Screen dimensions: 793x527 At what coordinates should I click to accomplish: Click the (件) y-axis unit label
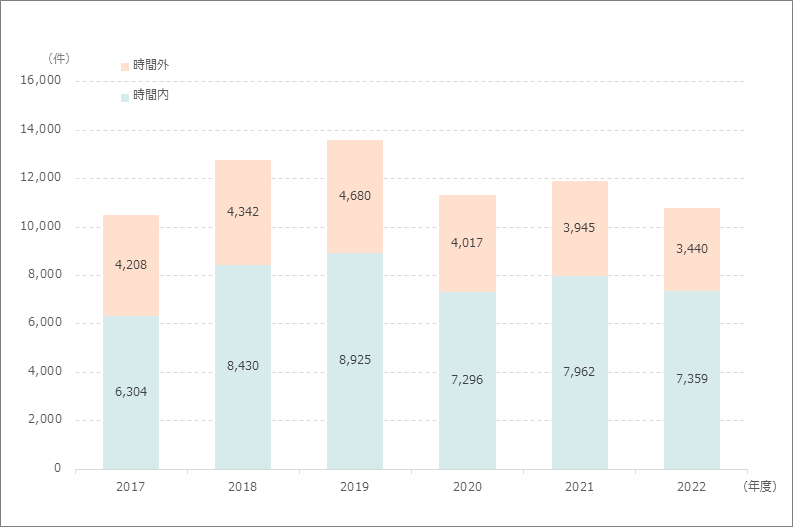59,59
